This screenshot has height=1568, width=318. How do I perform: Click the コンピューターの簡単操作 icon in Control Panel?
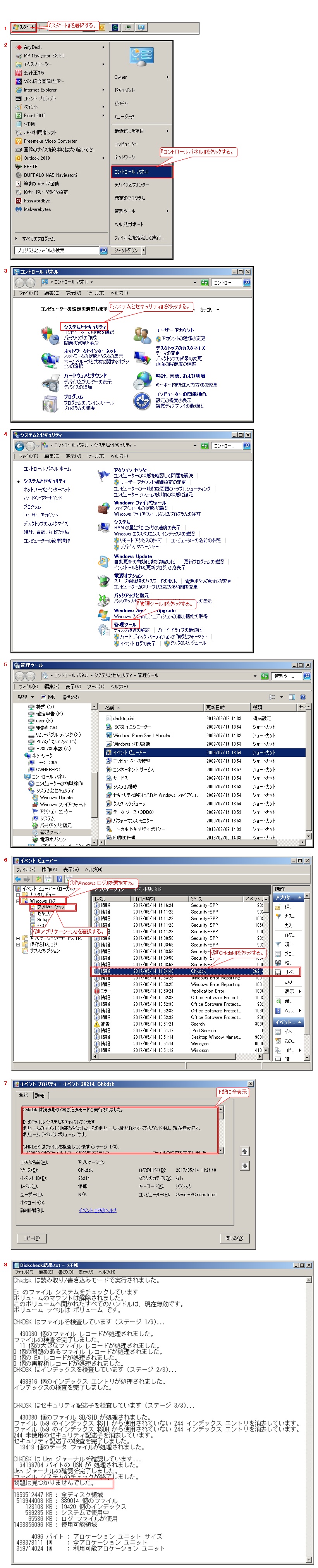pos(142,401)
